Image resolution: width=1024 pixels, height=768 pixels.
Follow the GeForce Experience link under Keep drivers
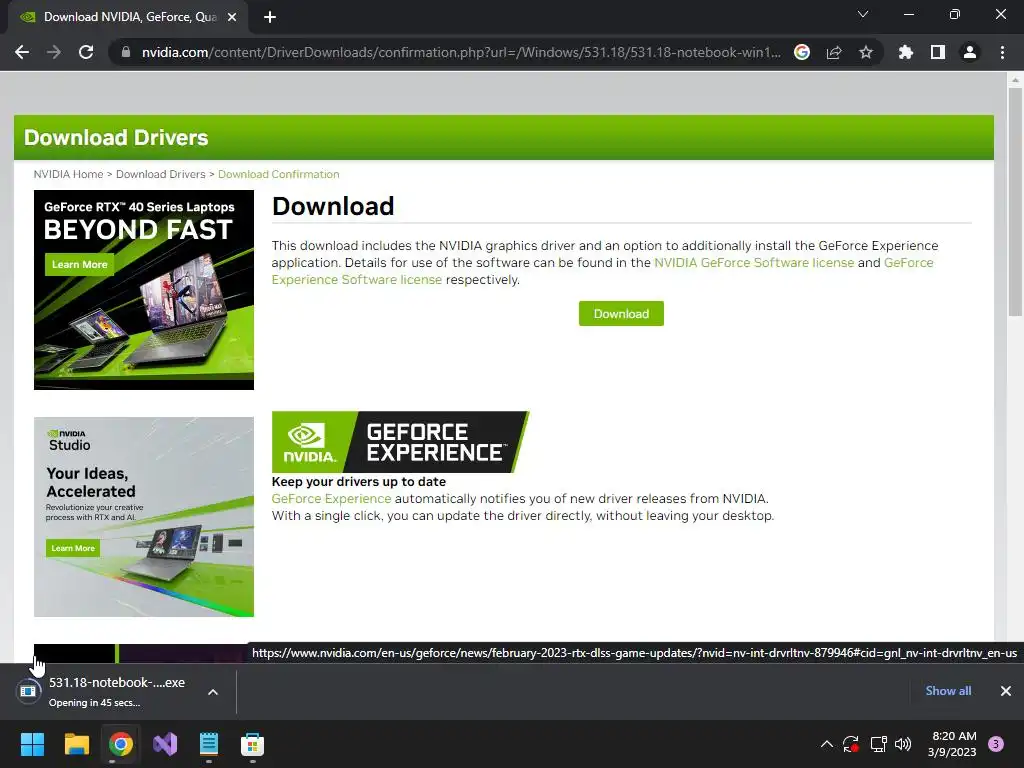click(331, 499)
